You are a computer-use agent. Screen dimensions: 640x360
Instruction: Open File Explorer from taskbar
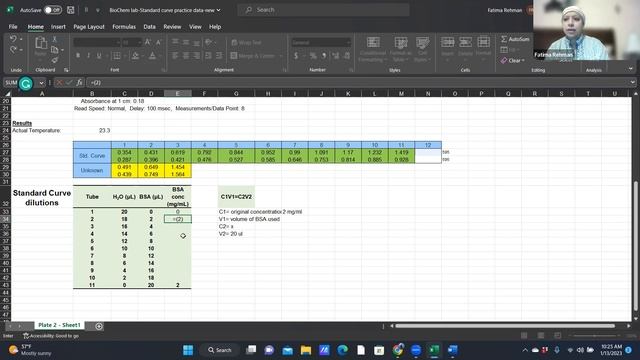pos(306,350)
